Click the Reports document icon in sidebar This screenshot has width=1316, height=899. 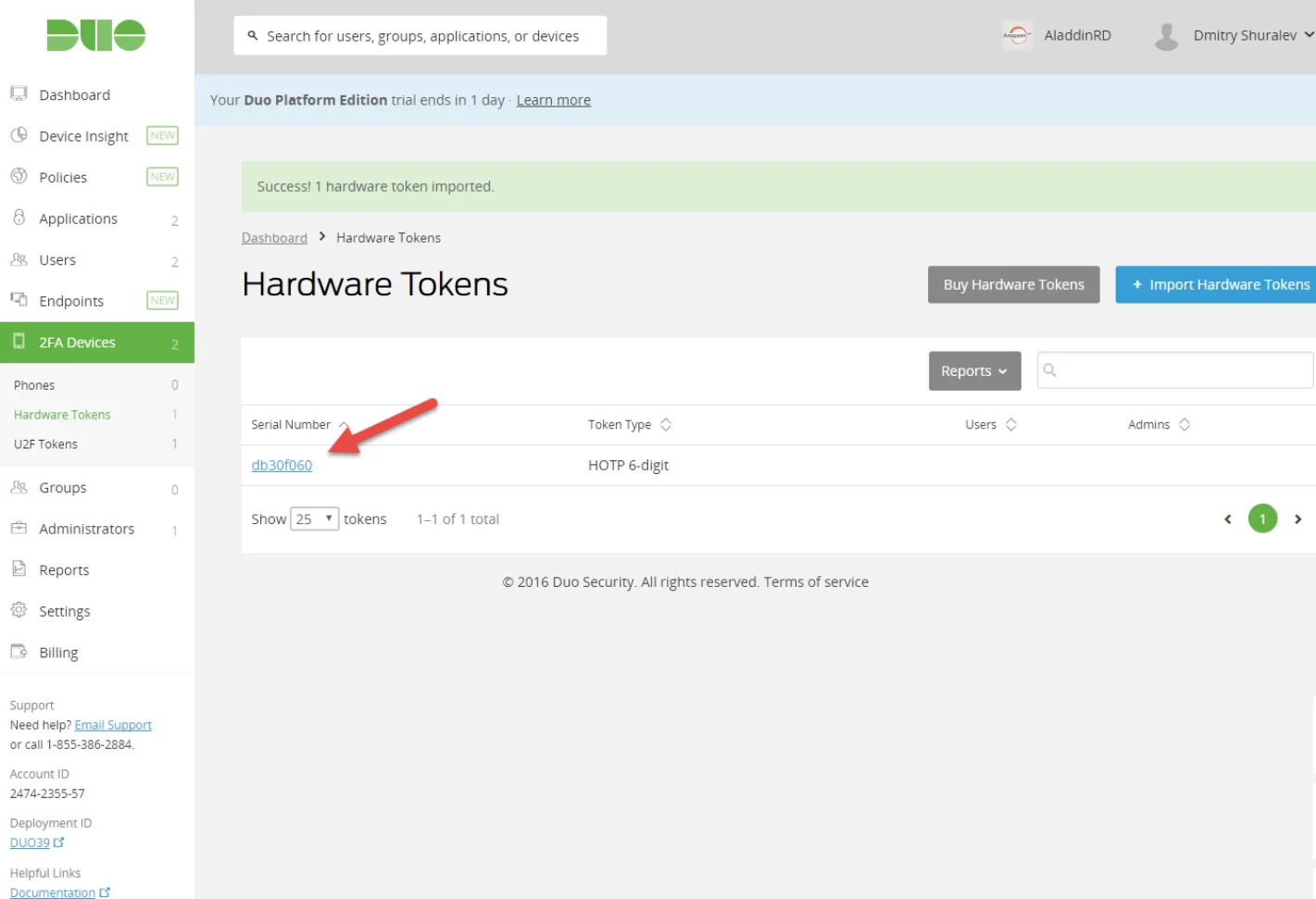click(x=19, y=568)
